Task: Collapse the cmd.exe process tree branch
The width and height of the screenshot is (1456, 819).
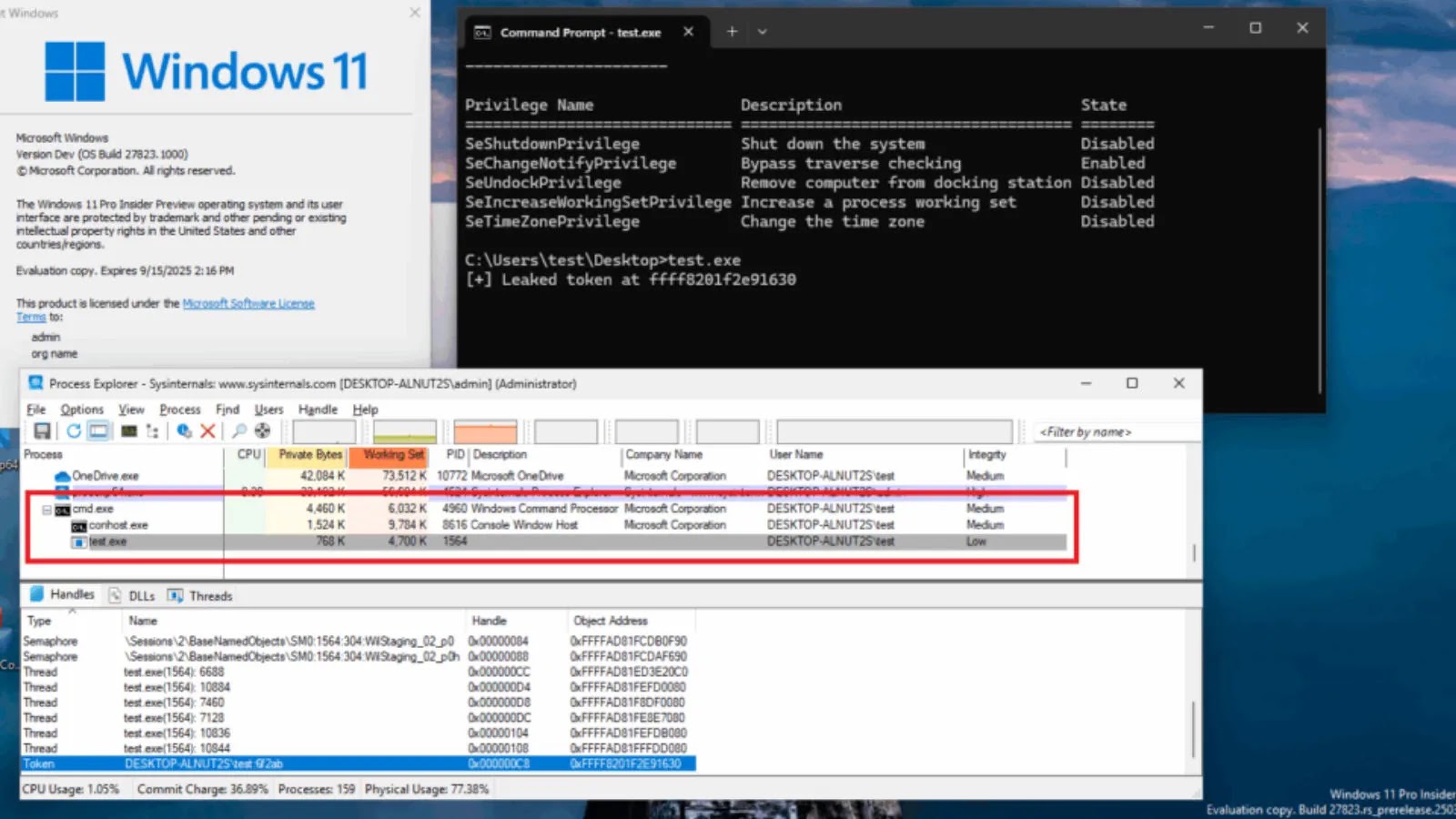Action: pyautogui.click(x=46, y=509)
